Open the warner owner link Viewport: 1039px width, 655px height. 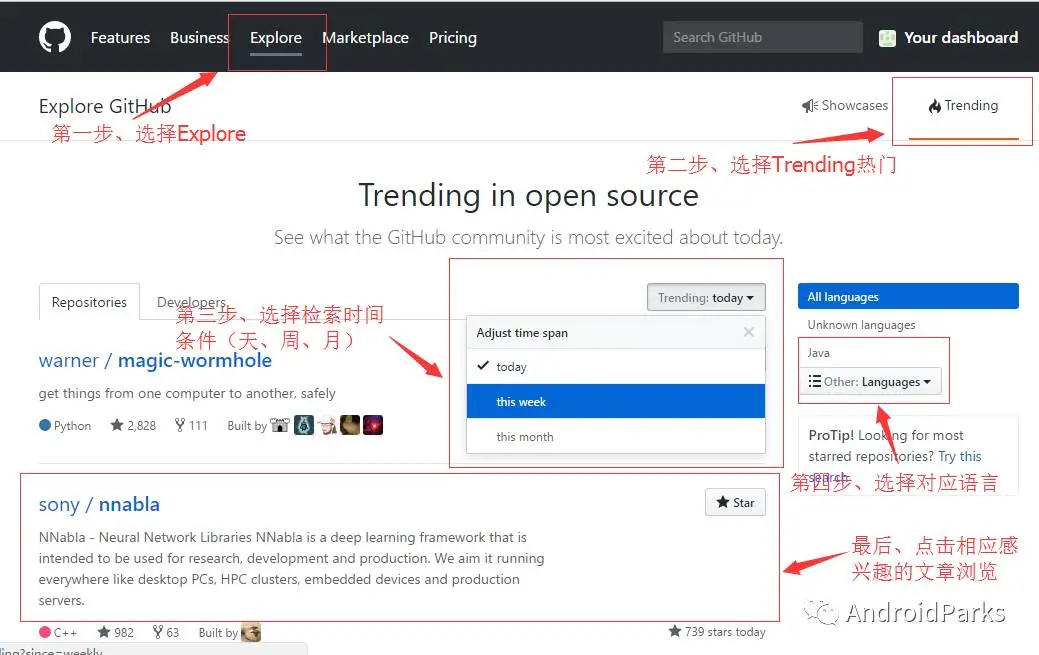68,361
